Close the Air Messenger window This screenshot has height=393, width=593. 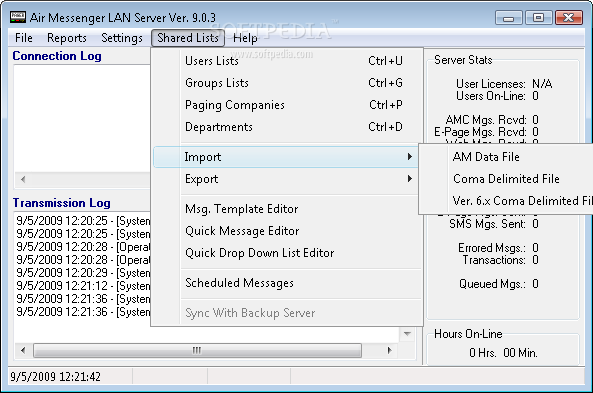(x=568, y=17)
